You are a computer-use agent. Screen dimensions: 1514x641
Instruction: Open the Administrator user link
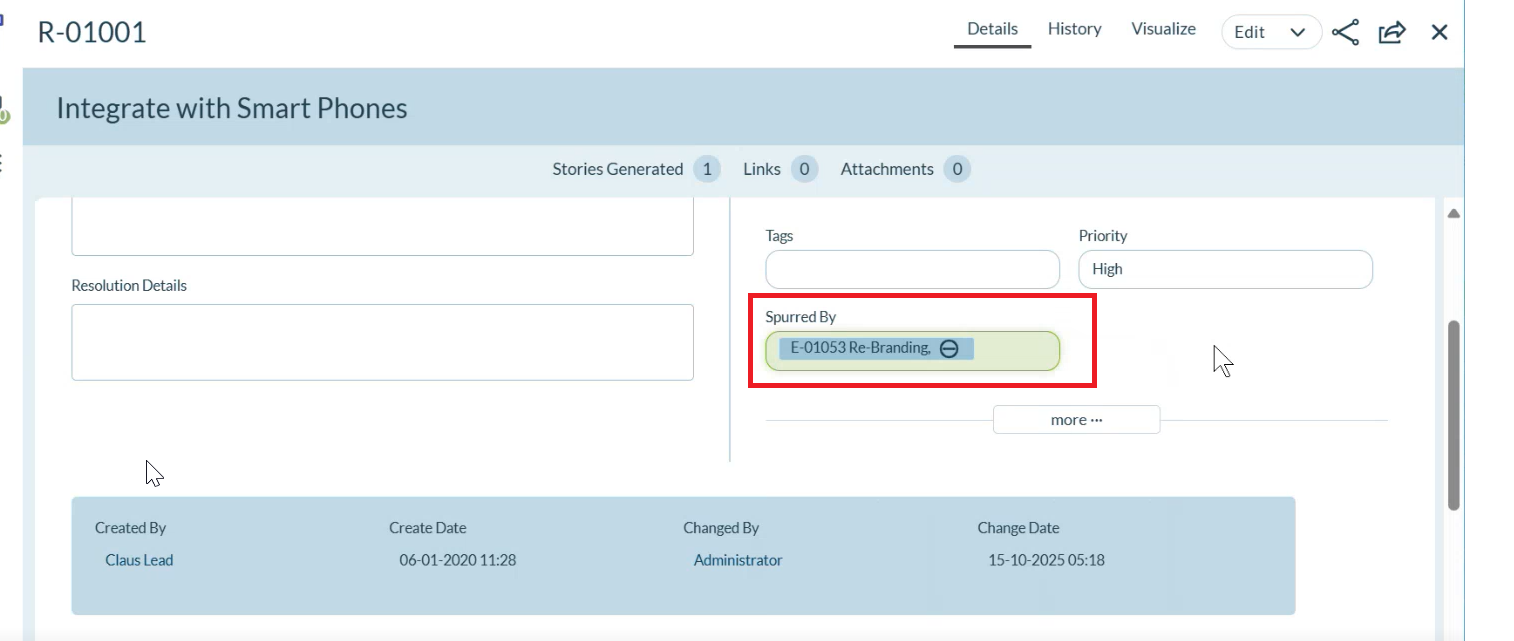point(738,560)
